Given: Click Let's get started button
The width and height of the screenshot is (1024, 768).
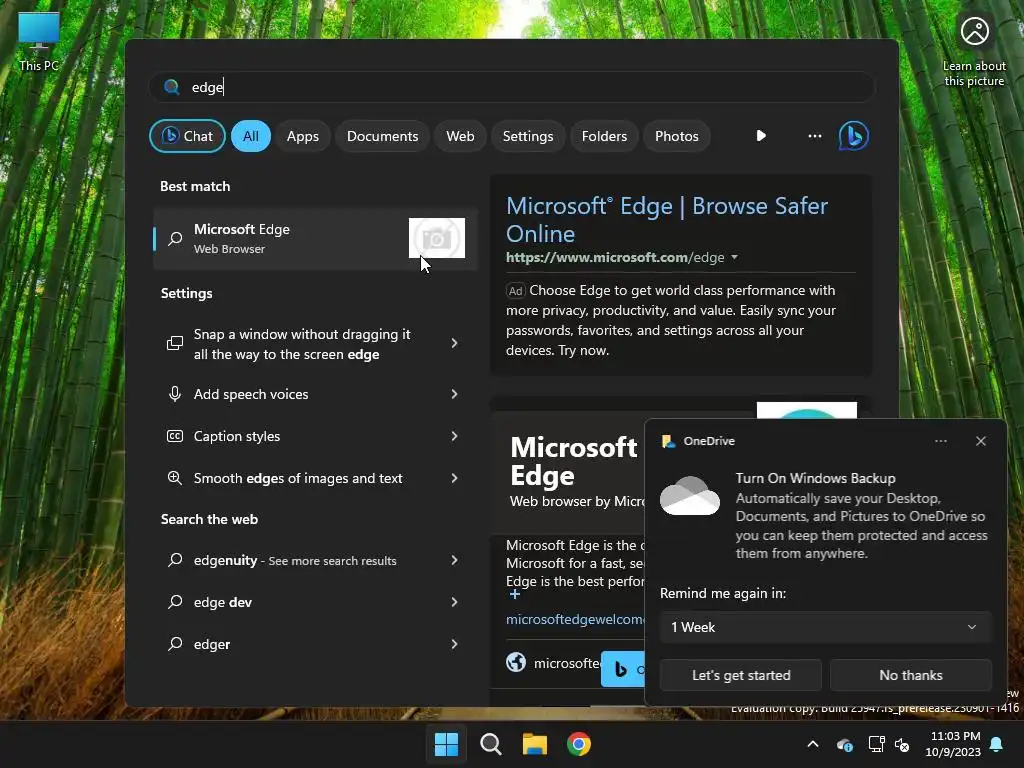Looking at the screenshot, I should click(x=741, y=675).
